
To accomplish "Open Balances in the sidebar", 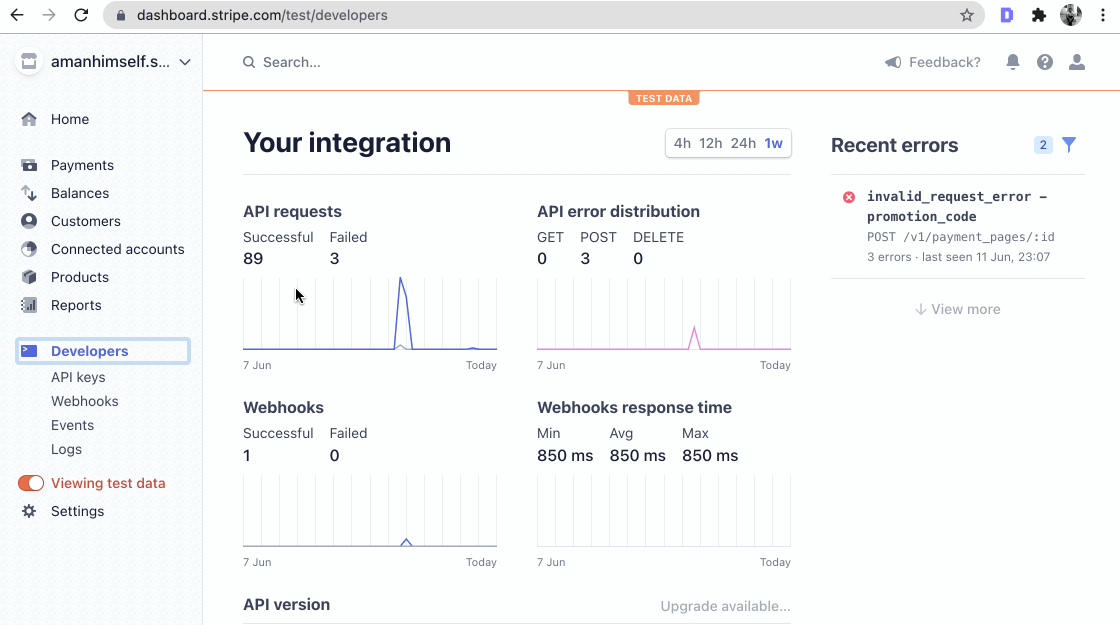I will point(80,193).
